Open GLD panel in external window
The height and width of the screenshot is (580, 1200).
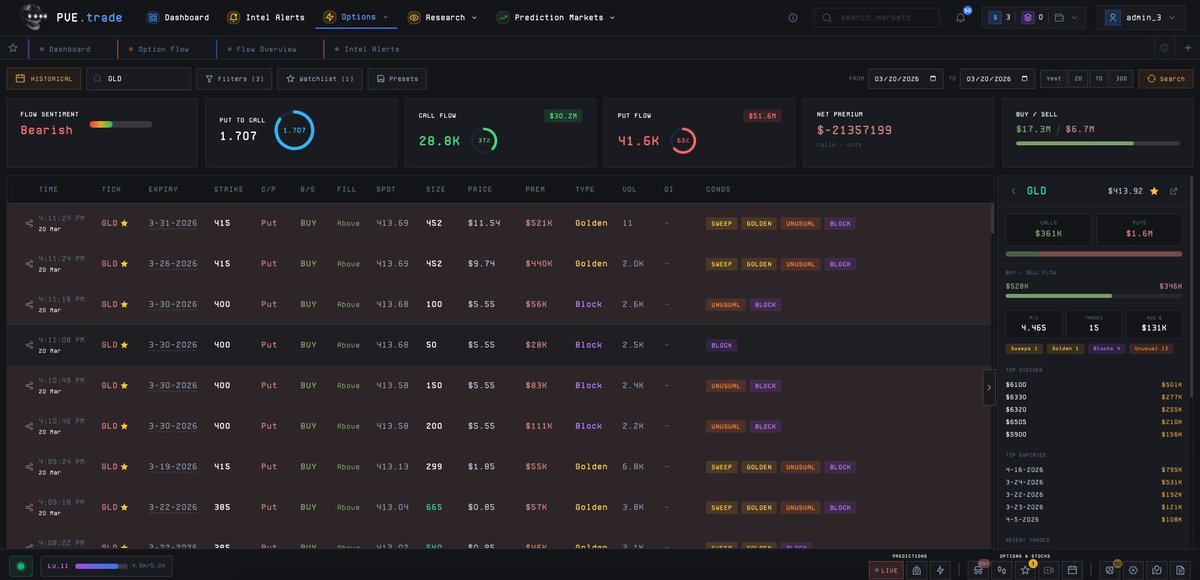click(1174, 191)
